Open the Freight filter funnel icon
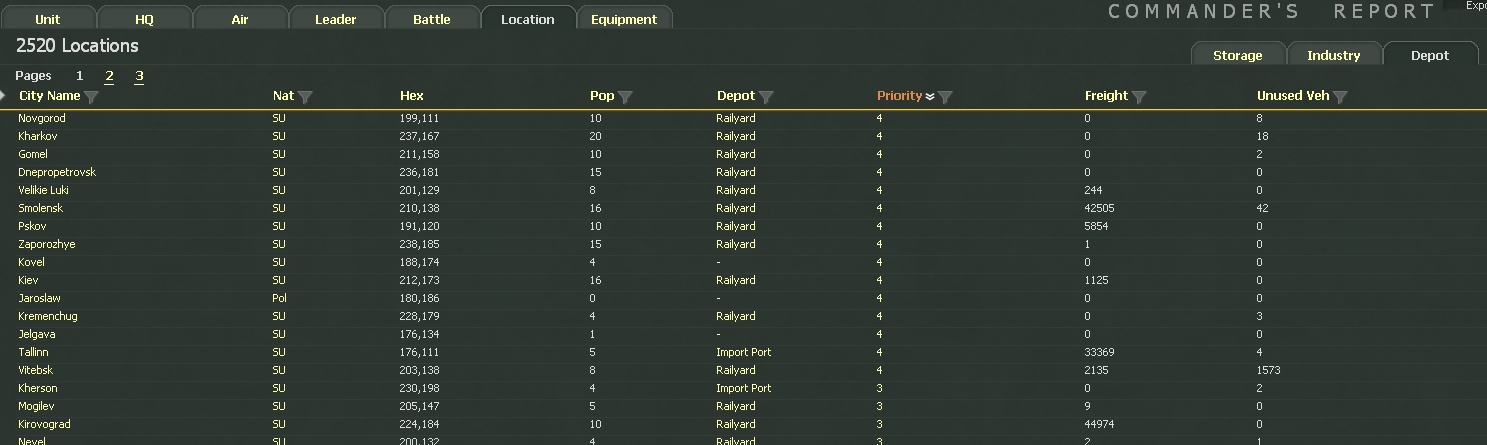The height and width of the screenshot is (445, 1487). [1139, 97]
